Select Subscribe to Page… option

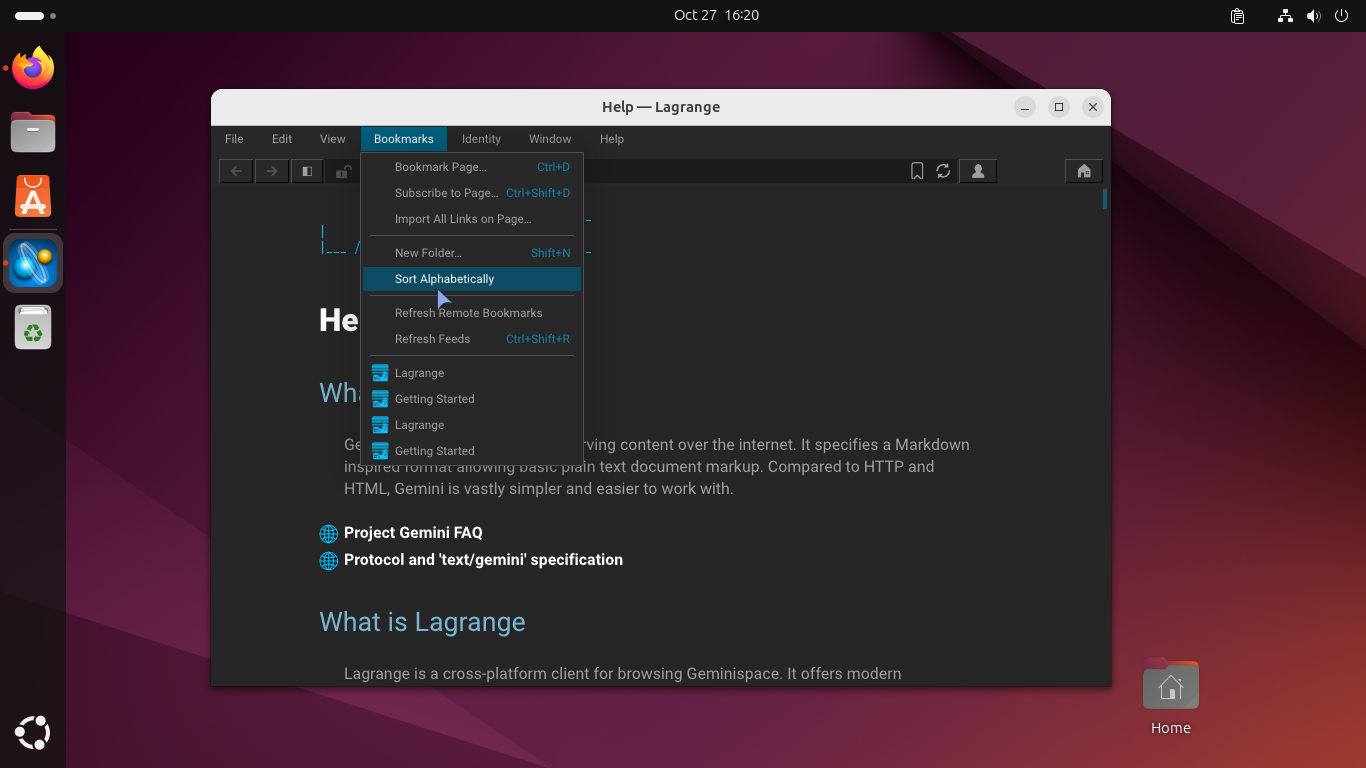tap(446, 193)
